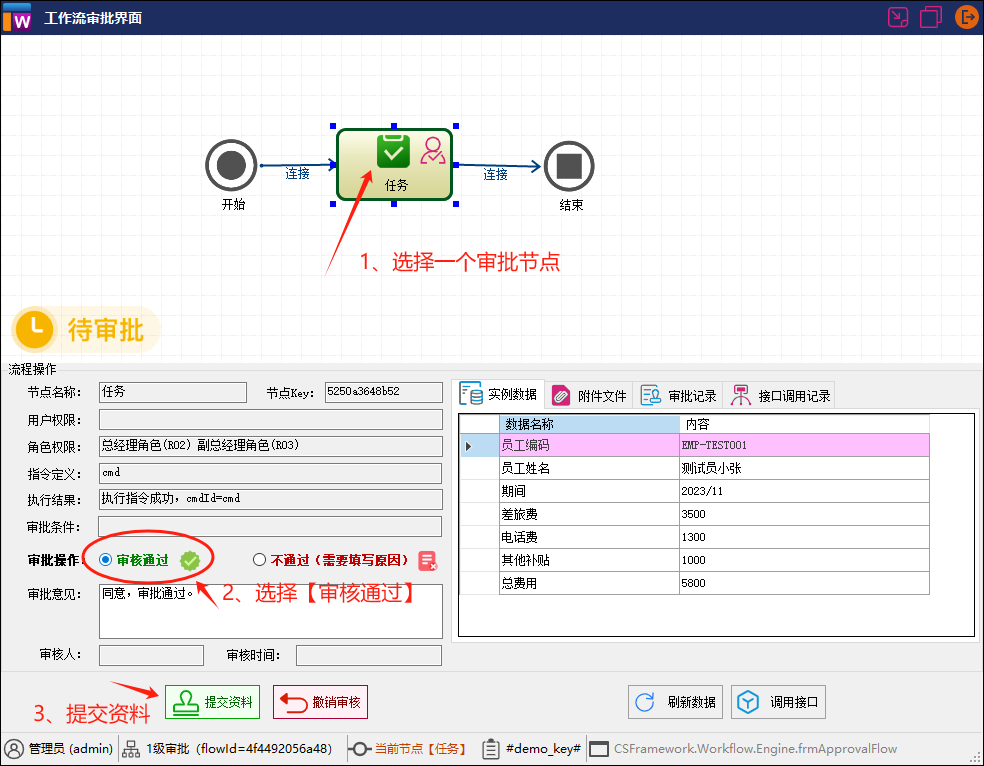The height and width of the screenshot is (766, 984).
Task: Click the 执行结果 field
Action: point(270,499)
